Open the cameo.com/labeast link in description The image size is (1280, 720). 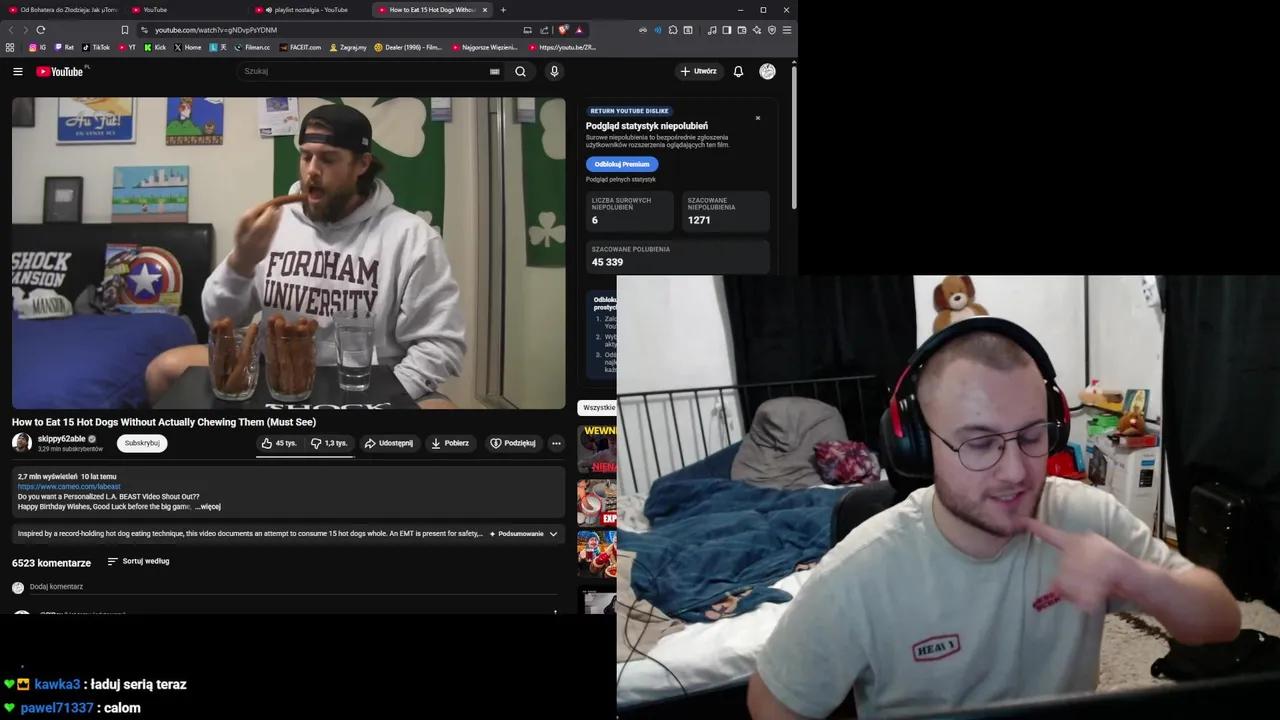pos(69,487)
